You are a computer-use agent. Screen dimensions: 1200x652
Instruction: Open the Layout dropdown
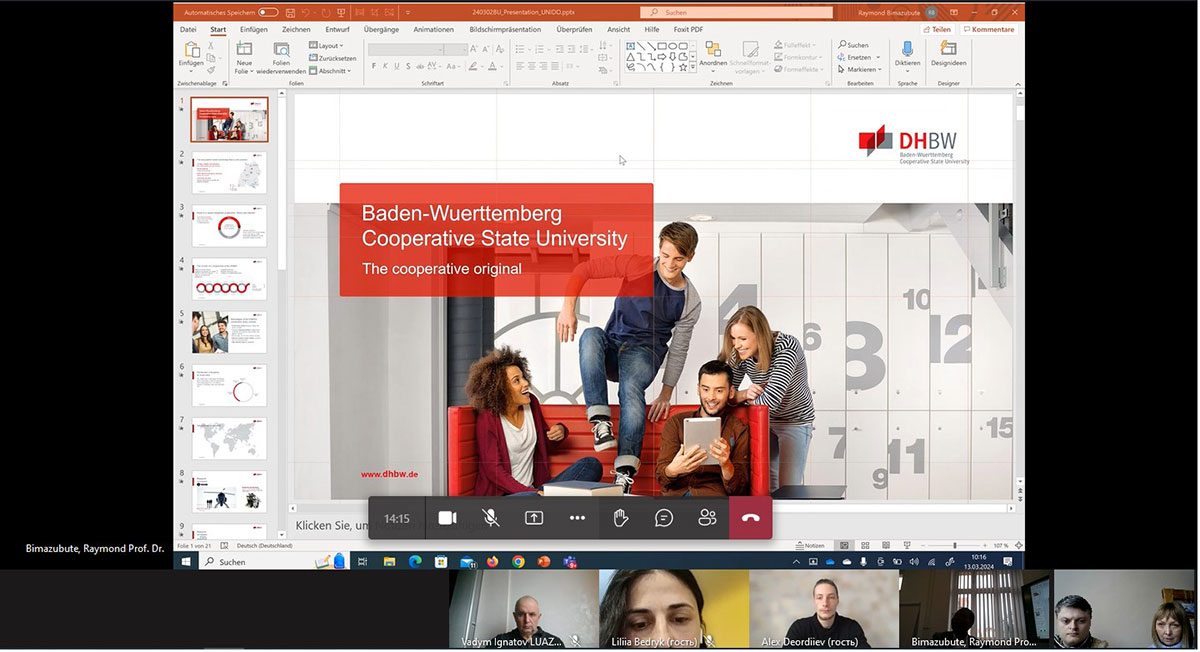(x=326, y=46)
